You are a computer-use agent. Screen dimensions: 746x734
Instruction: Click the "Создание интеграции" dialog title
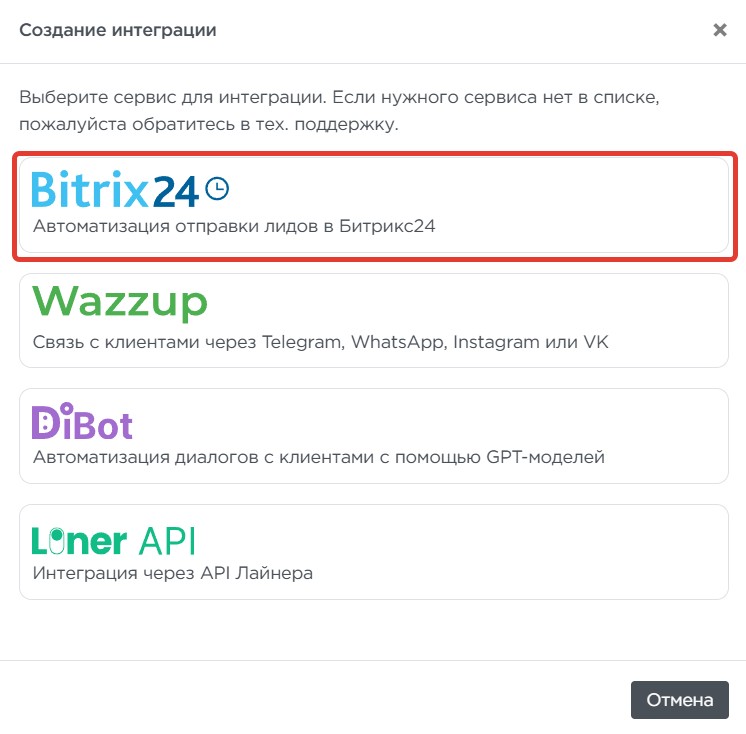[118, 30]
